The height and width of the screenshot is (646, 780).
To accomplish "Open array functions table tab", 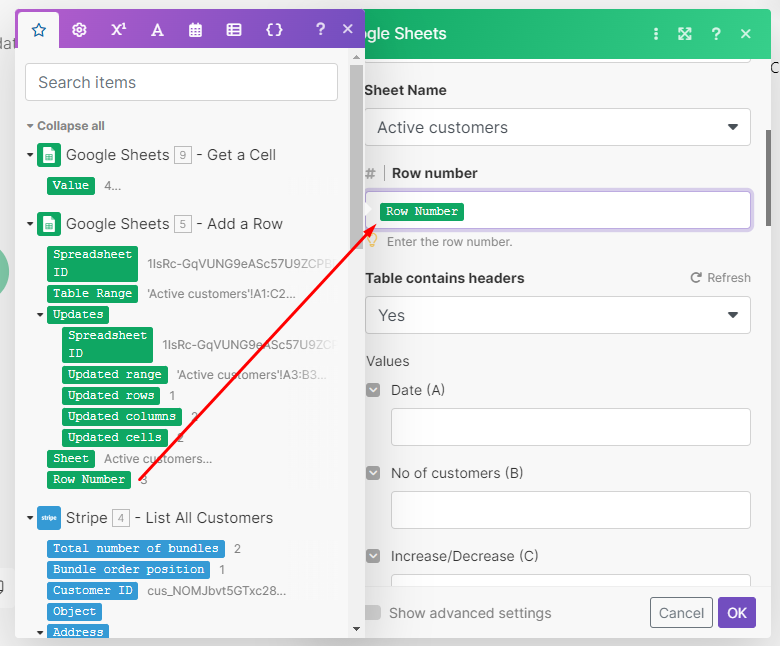I will coord(234,30).
